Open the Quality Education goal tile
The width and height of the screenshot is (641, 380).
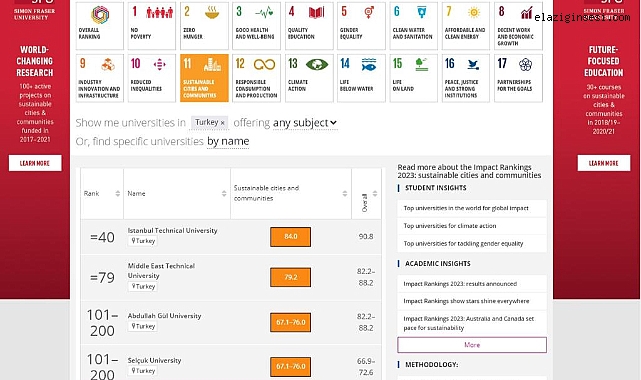[309, 26]
